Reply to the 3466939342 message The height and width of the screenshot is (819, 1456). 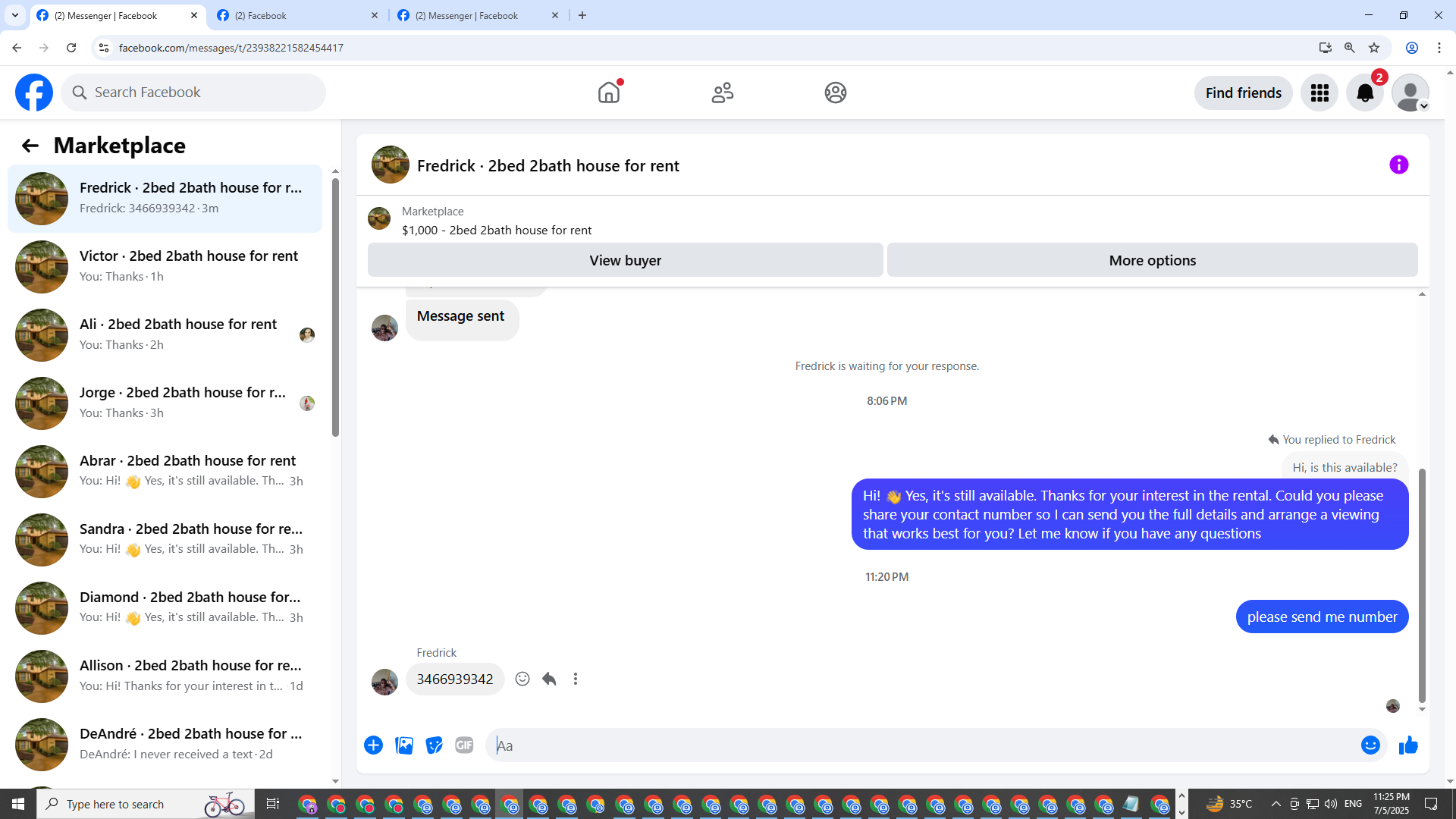point(549,679)
